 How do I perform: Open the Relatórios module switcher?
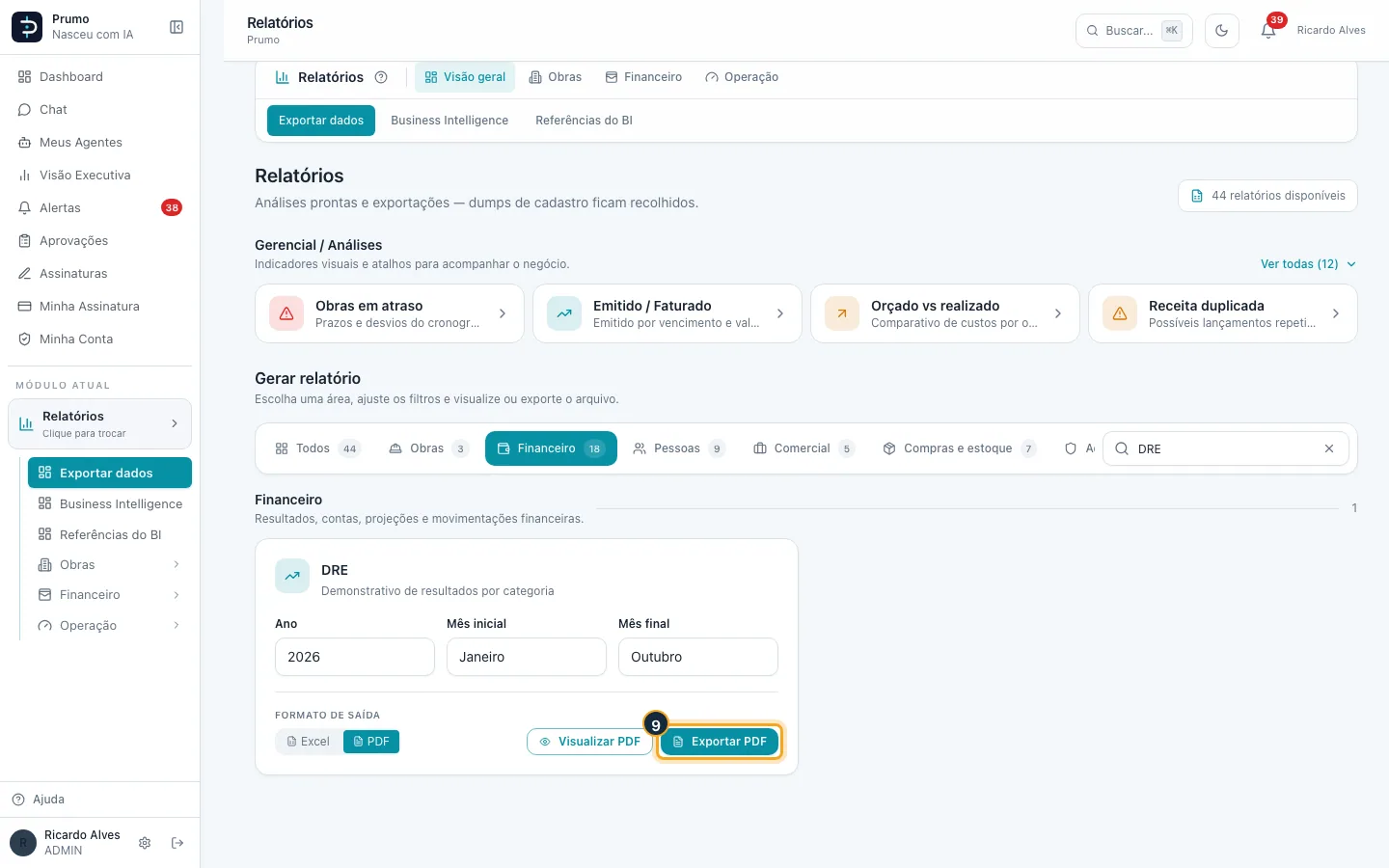(100, 424)
